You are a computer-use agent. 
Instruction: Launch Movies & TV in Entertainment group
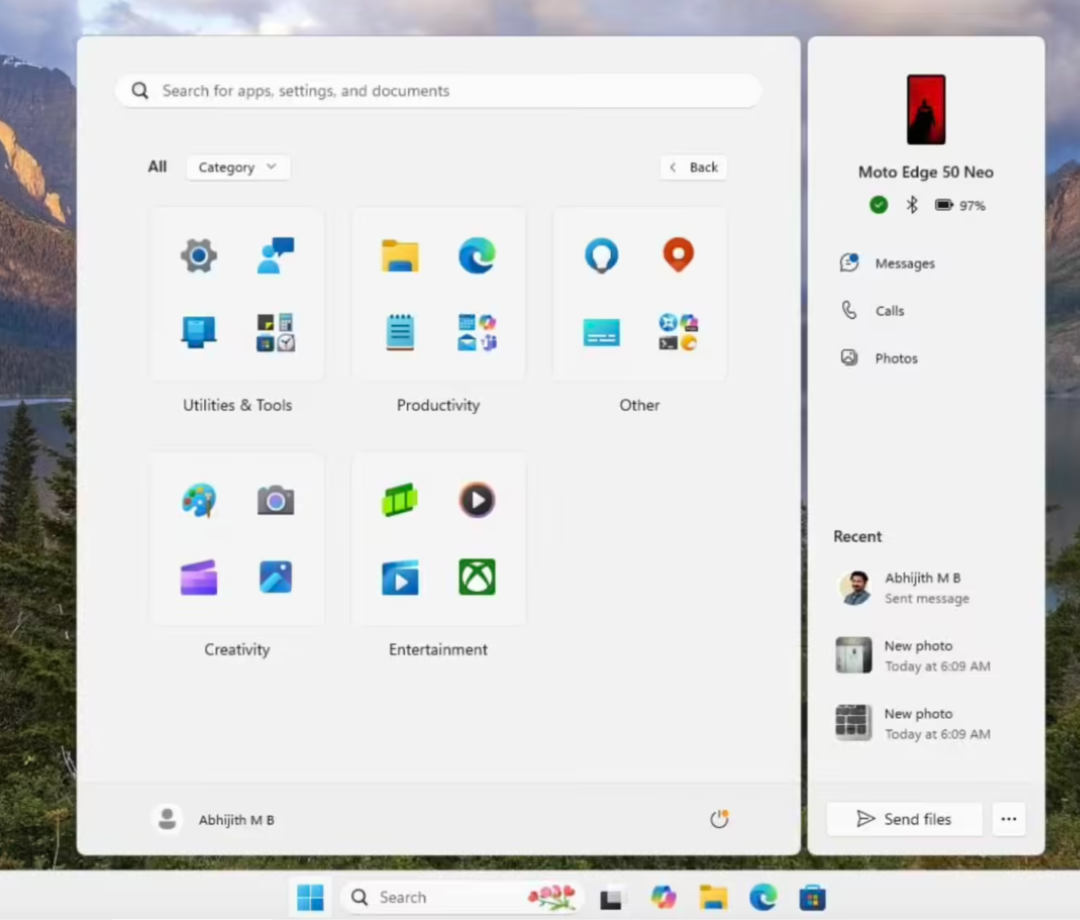coord(400,577)
